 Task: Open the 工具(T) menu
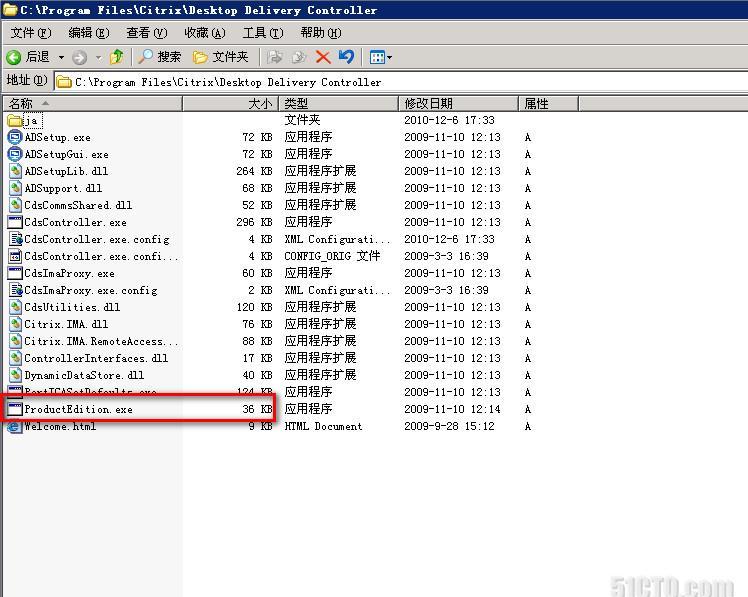pyautogui.click(x=263, y=33)
